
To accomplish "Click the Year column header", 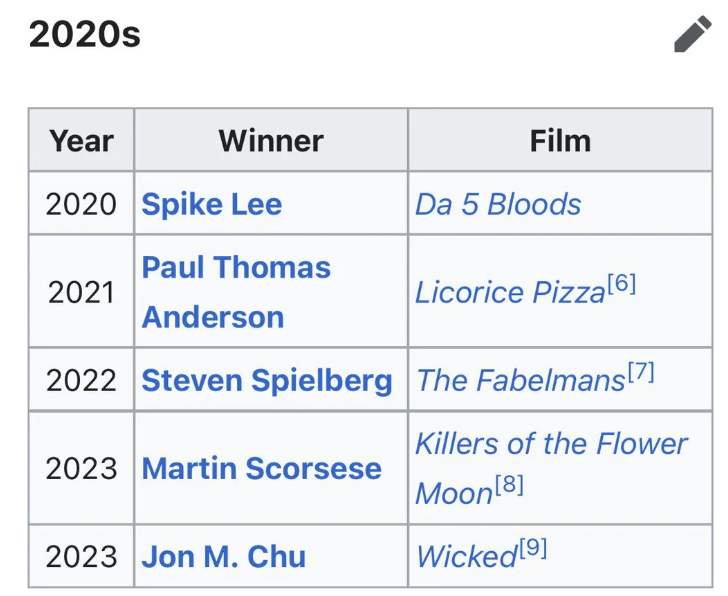I will [81, 140].
